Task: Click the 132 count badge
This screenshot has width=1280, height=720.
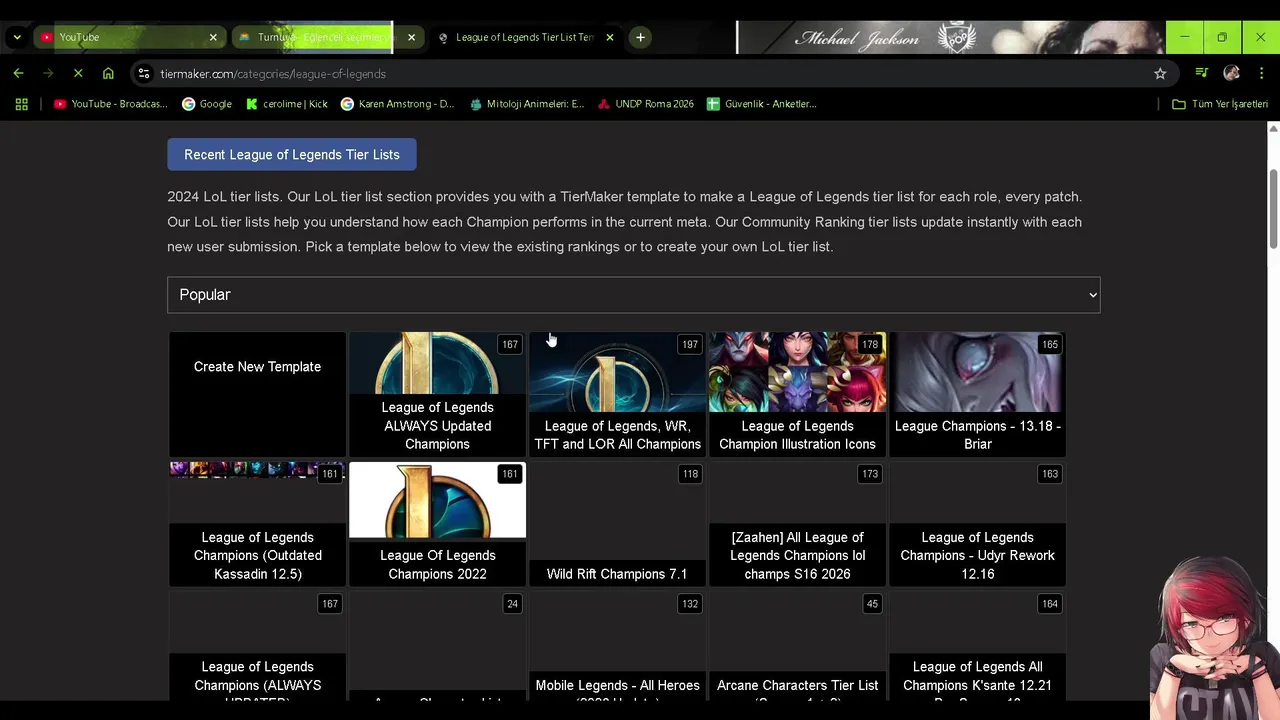Action: (689, 604)
